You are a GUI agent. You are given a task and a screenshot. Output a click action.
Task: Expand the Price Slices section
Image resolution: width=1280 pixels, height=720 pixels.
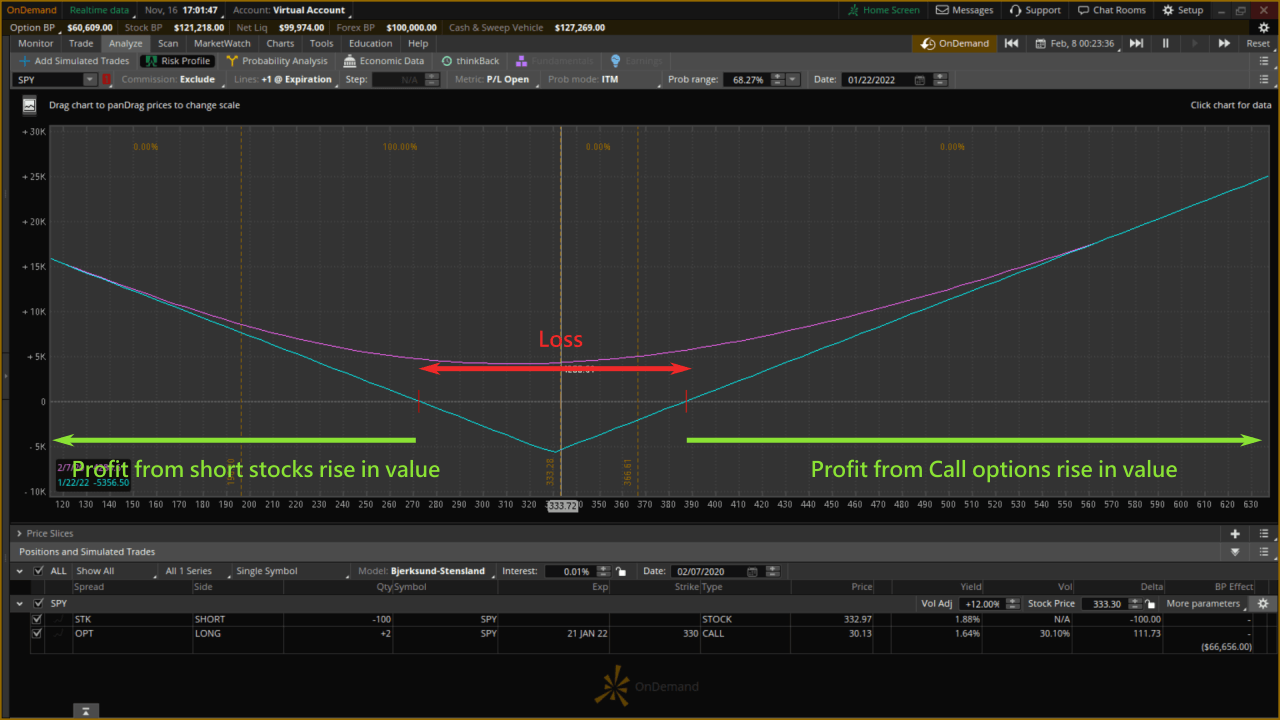pos(18,533)
